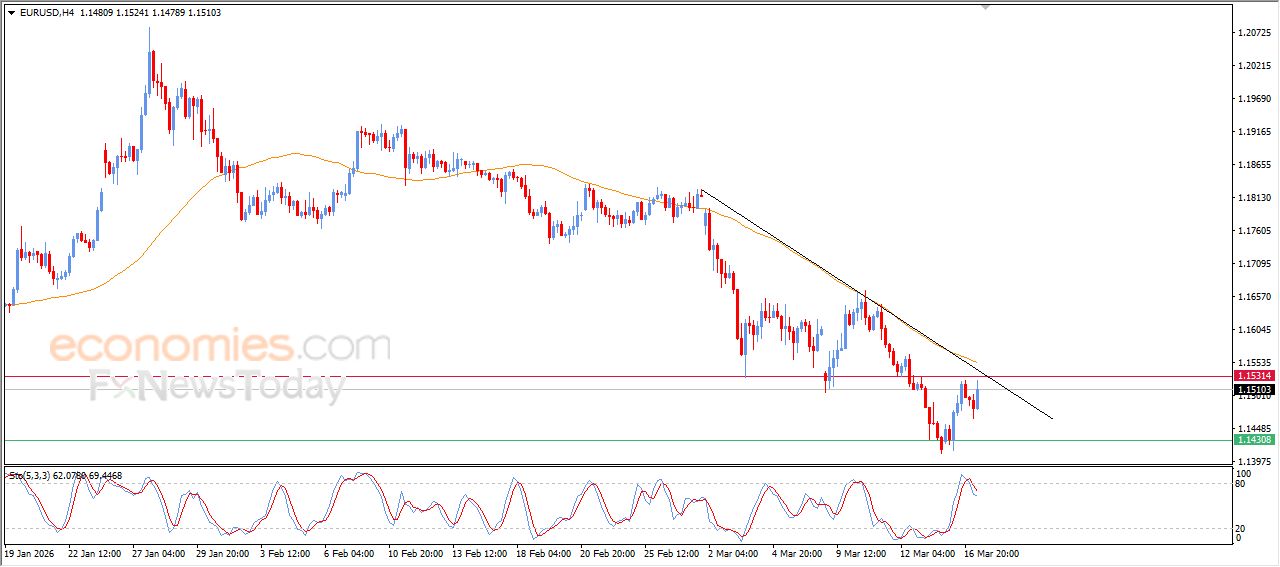The width and height of the screenshot is (1280, 567).
Task: Click the EURUSD,H4 symbol label
Action: 46,13
